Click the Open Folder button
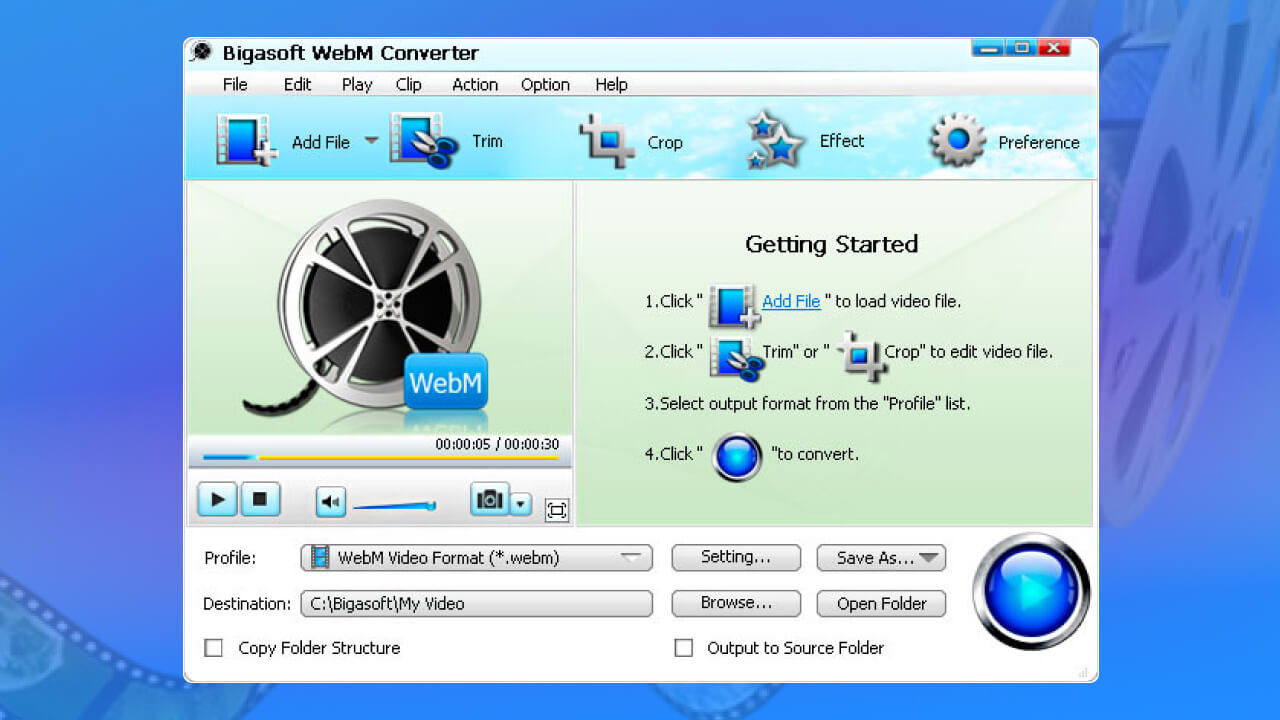 [881, 604]
